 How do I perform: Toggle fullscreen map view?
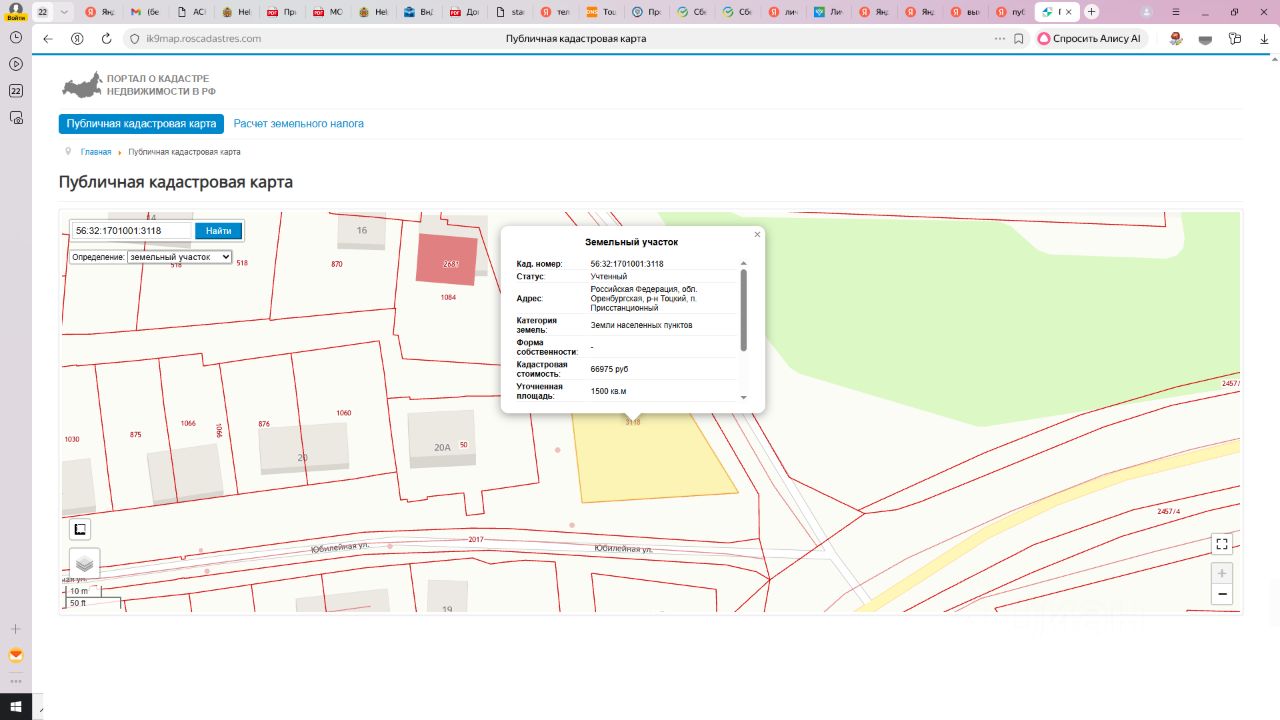click(1221, 544)
